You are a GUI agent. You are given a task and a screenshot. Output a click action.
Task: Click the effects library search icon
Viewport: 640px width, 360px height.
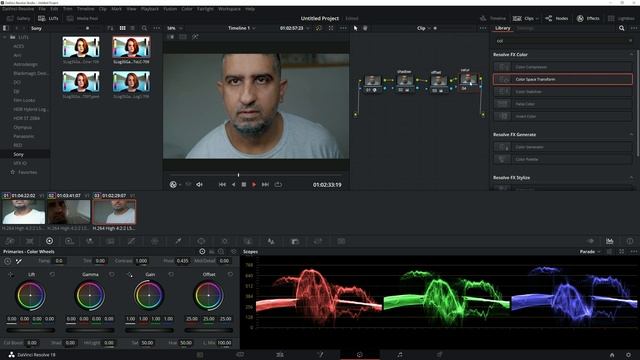coord(622,28)
